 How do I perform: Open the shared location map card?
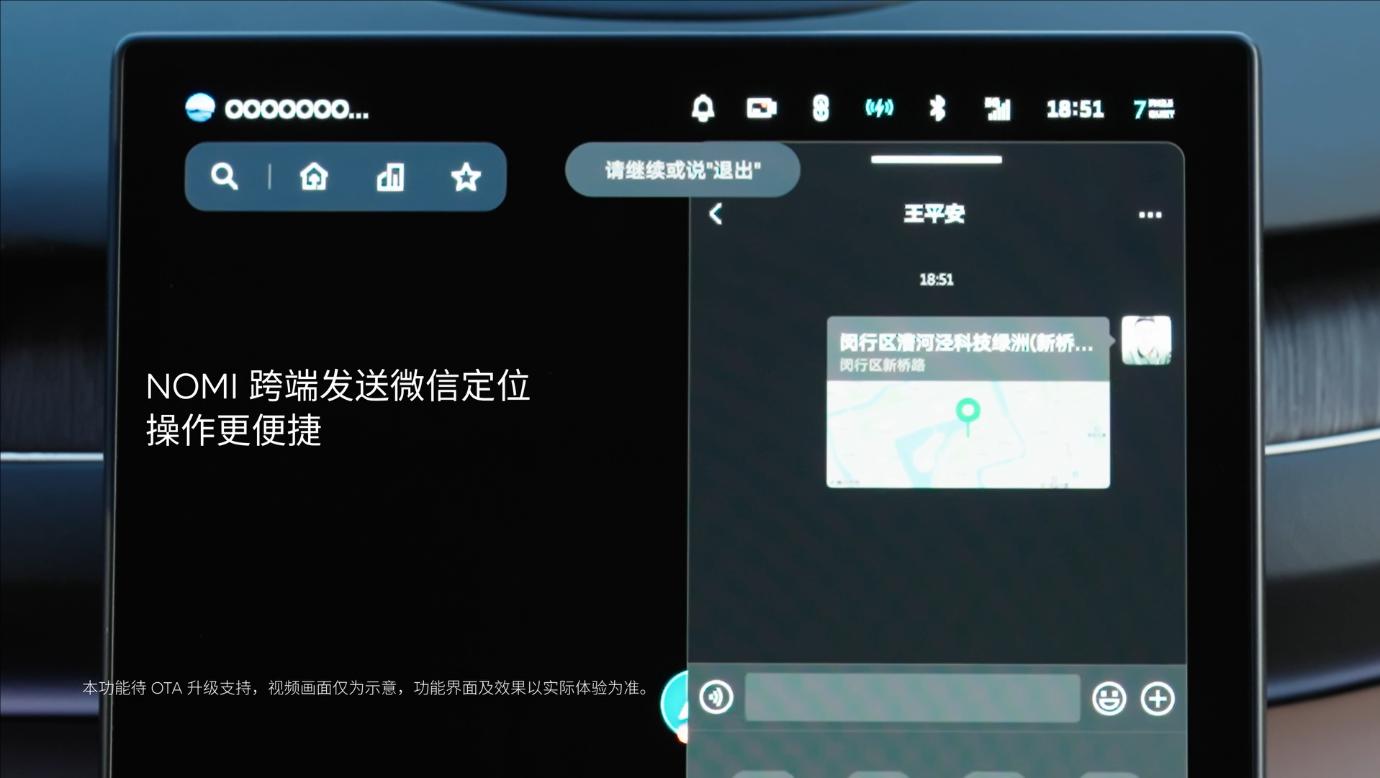pos(968,402)
